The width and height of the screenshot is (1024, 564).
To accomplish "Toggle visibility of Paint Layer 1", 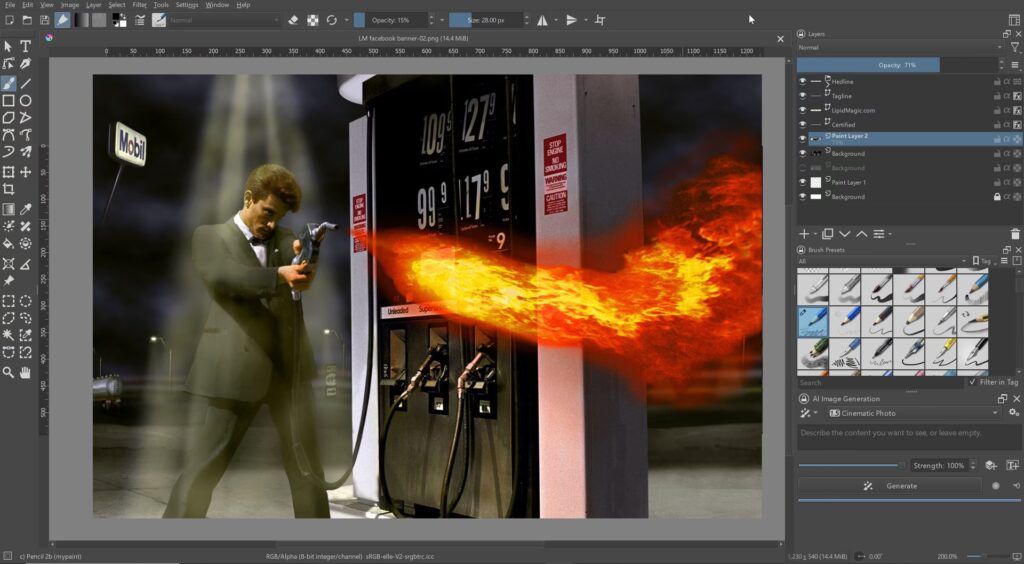I will pyautogui.click(x=802, y=183).
